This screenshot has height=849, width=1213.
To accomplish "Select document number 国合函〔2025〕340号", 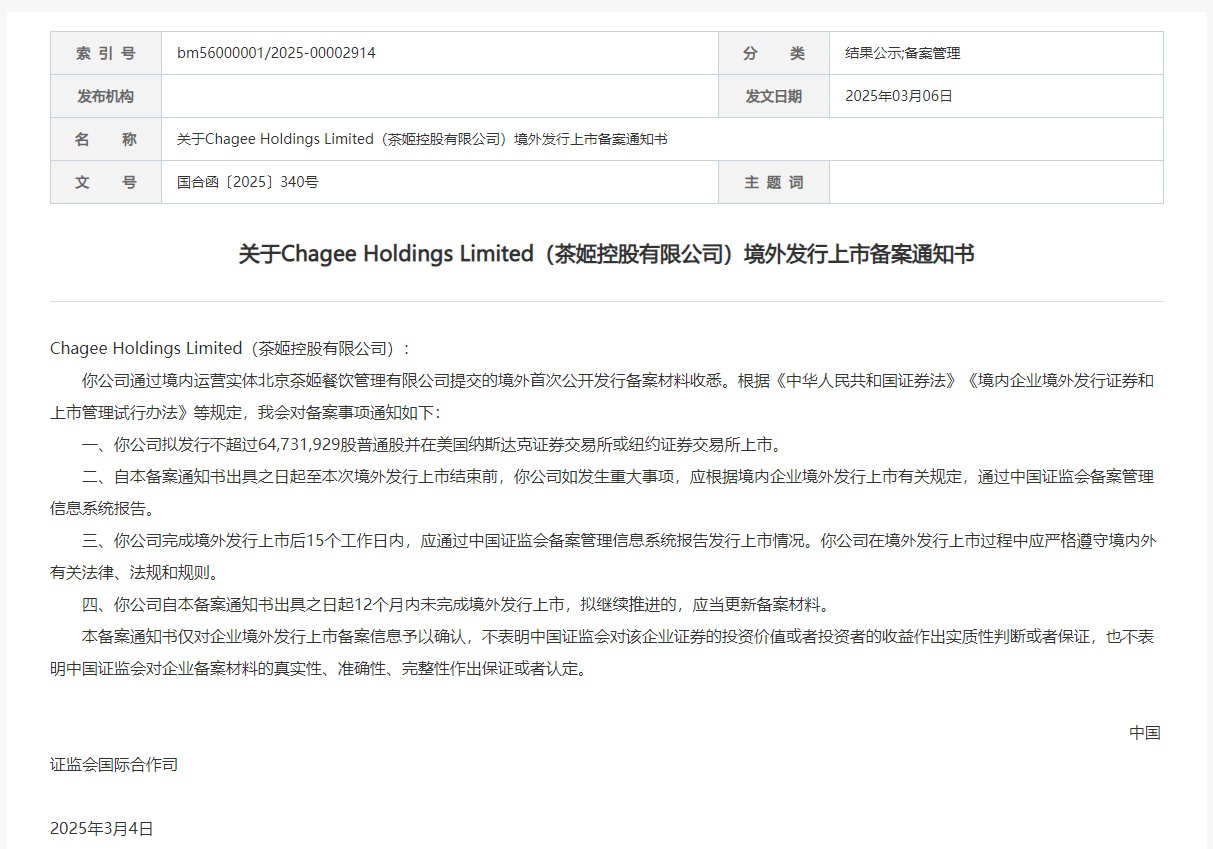I will point(247,182).
